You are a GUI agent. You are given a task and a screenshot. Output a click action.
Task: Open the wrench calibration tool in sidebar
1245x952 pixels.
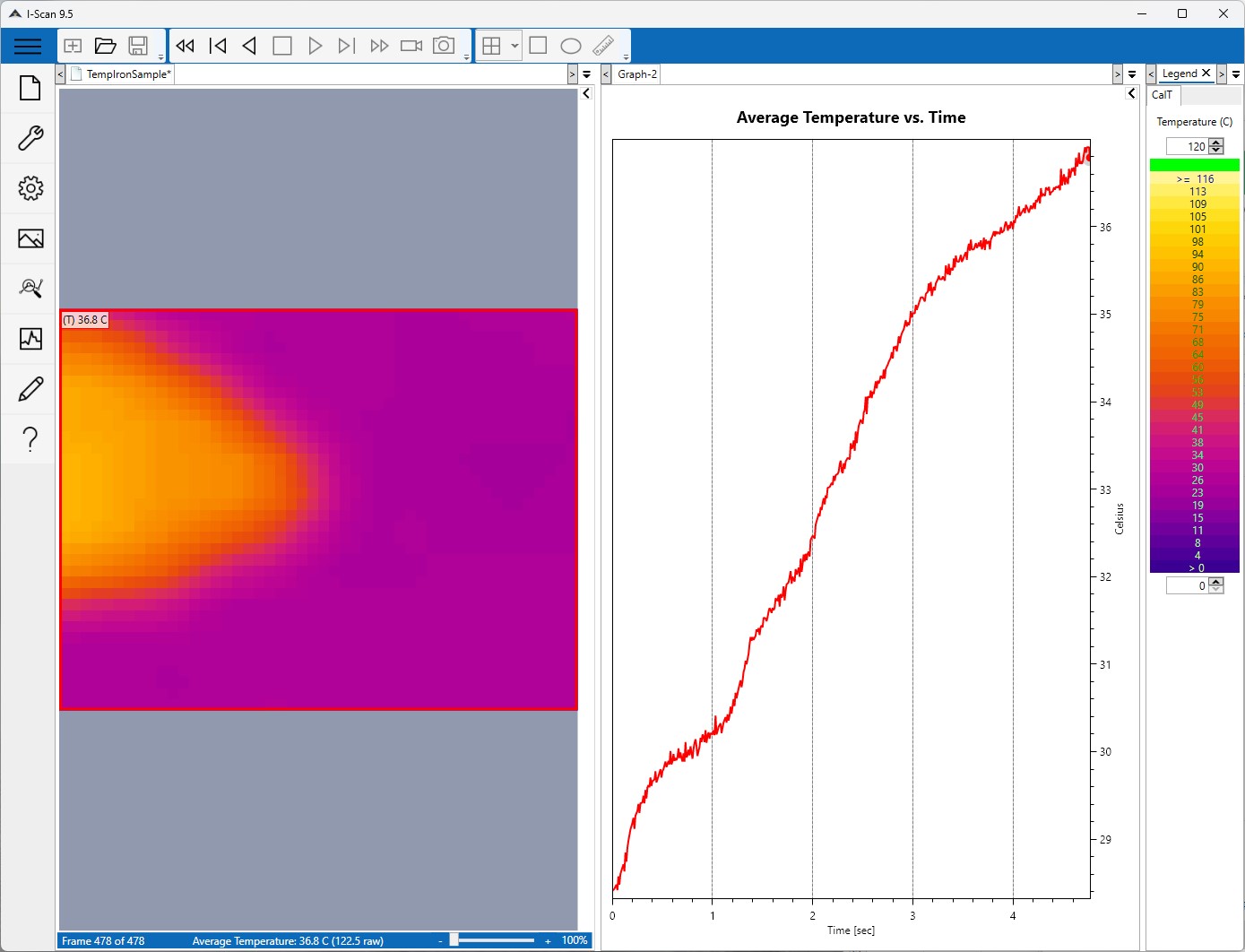click(30, 138)
